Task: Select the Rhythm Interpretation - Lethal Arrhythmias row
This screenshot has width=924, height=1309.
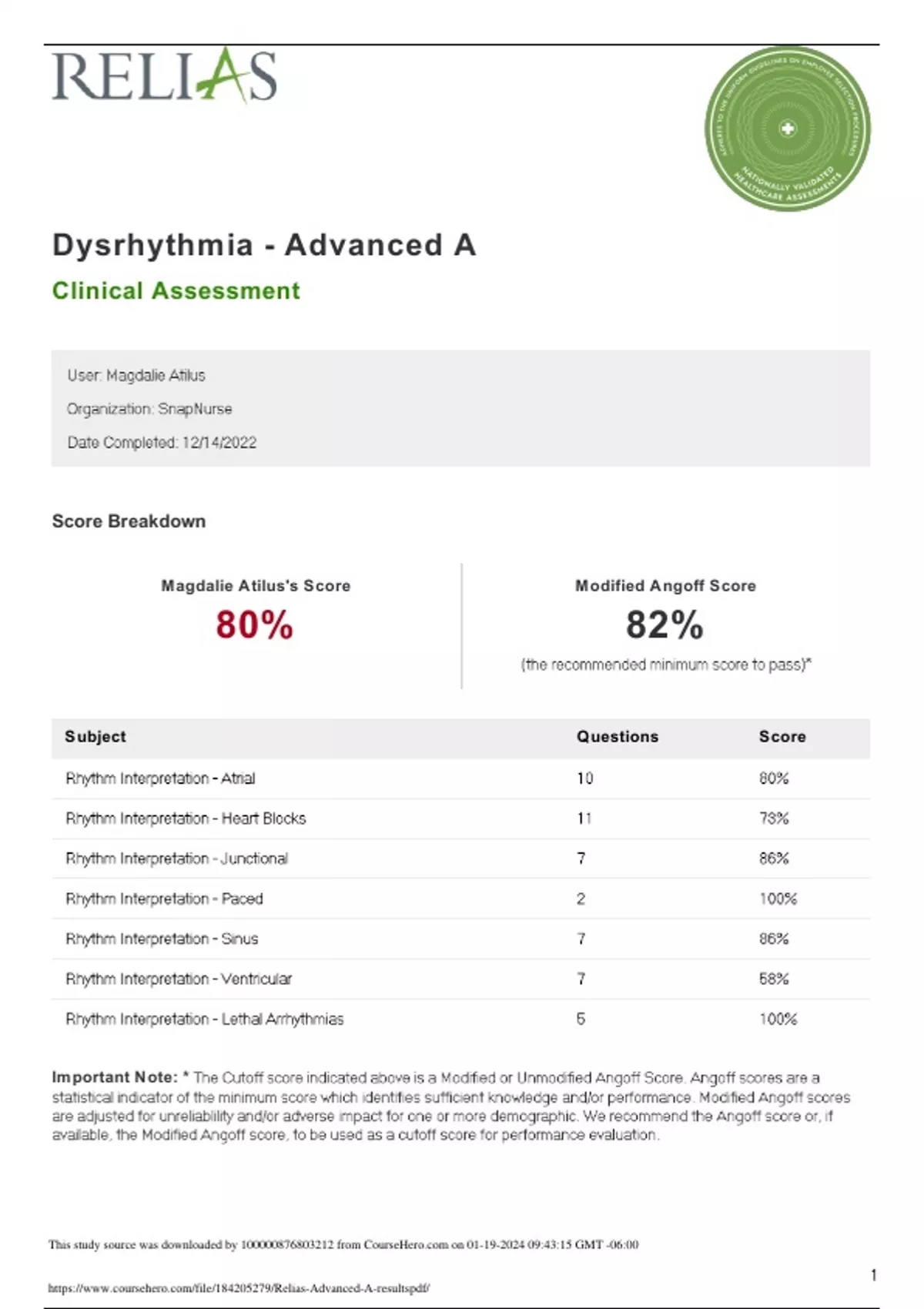Action: point(205,1019)
